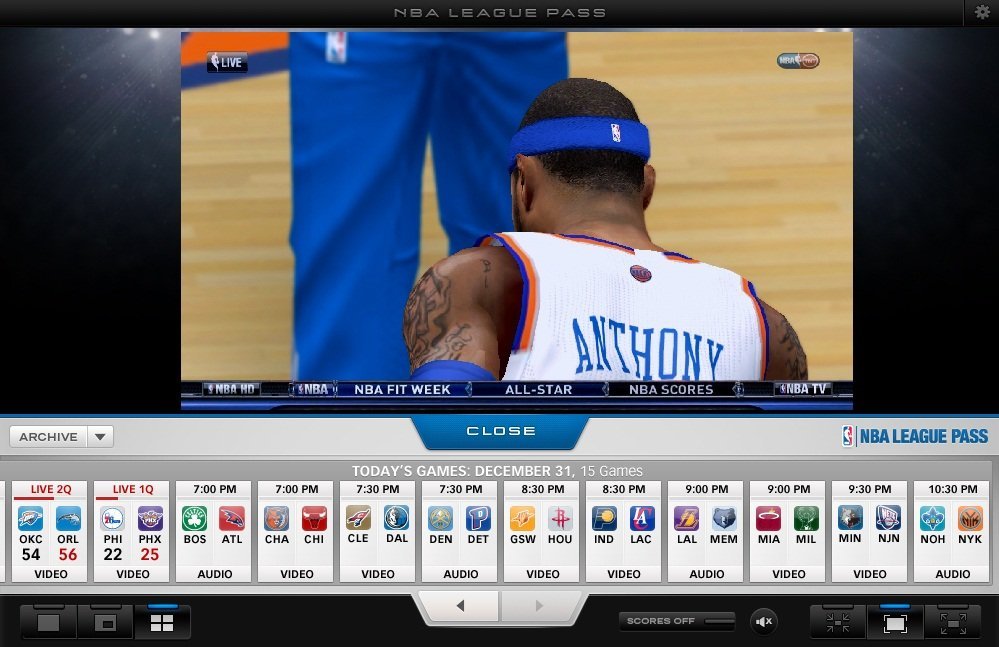
Task: Click LIVE 2Q game status
Action: [51, 489]
